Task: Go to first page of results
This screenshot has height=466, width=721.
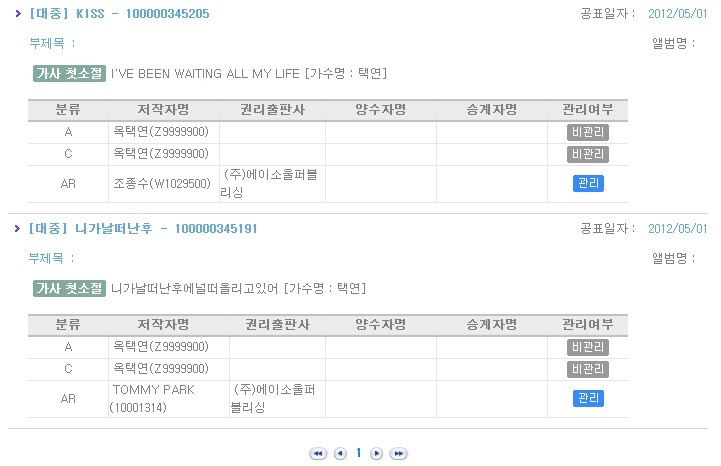Action: tap(318, 454)
